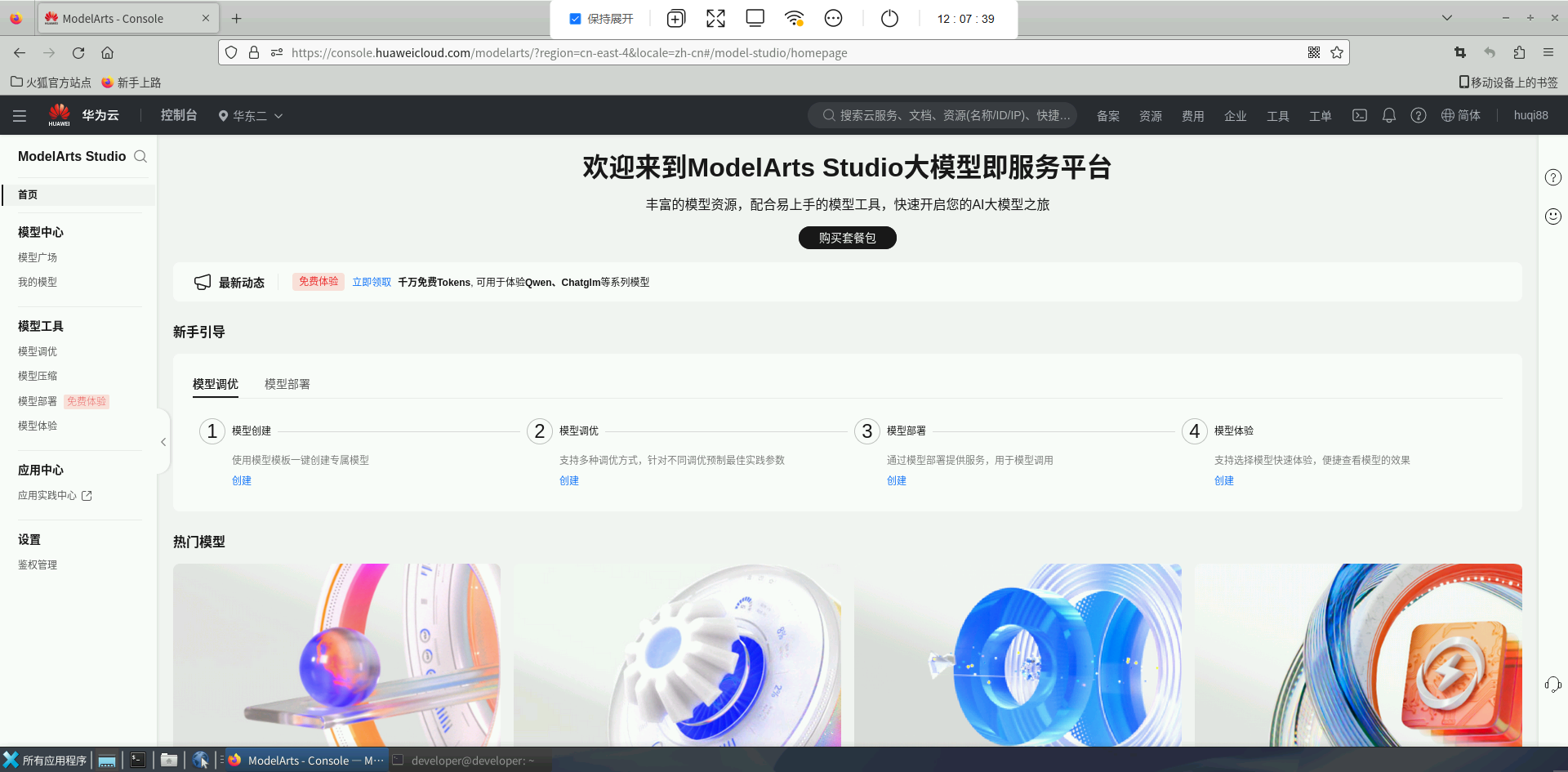Focus the cloud services search box

click(x=942, y=115)
